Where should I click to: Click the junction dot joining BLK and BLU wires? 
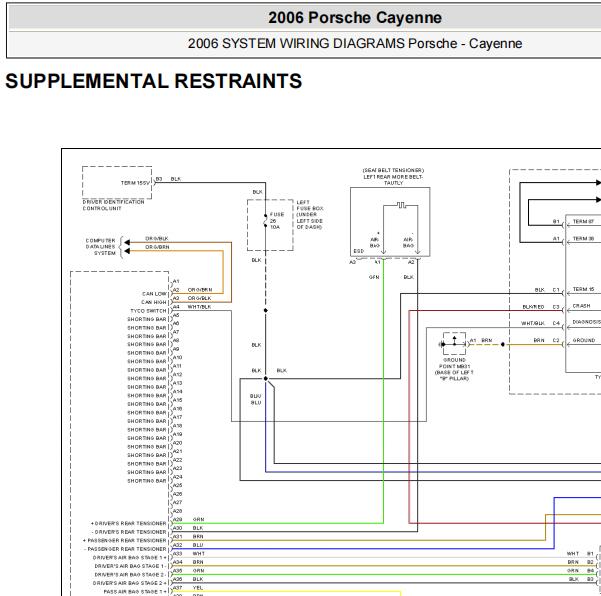[x=266, y=379]
